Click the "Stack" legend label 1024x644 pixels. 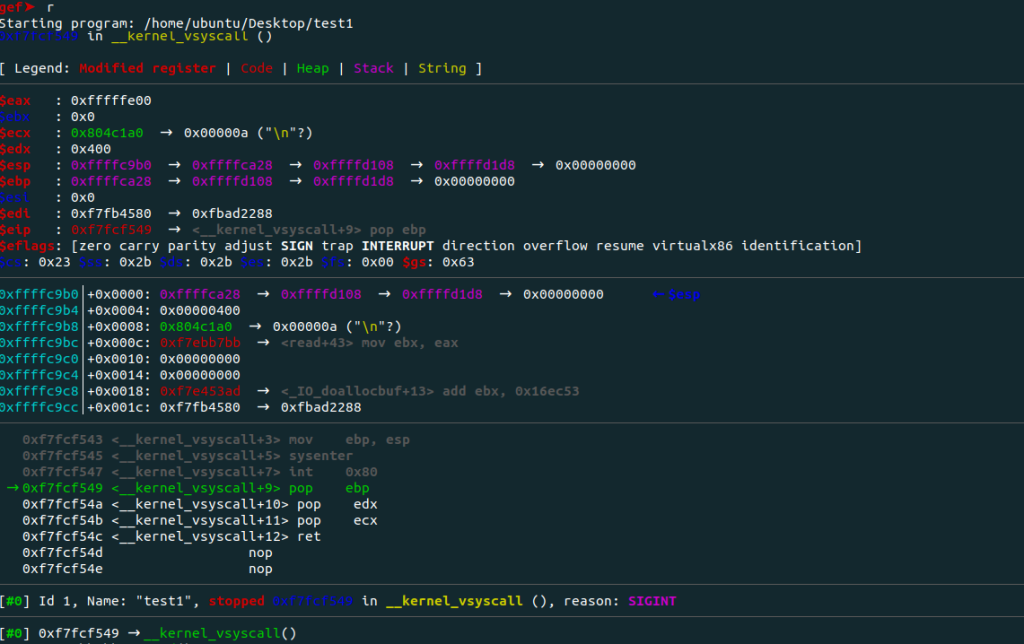click(x=373, y=68)
